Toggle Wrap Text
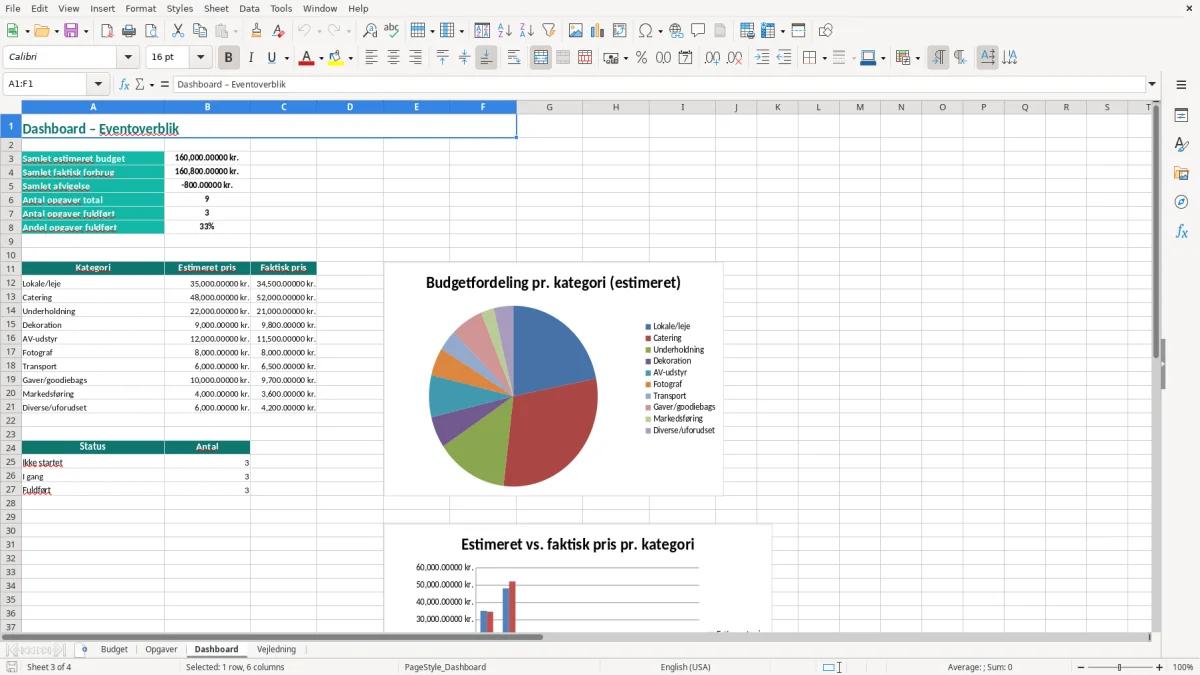1200x675 pixels. pos(514,58)
